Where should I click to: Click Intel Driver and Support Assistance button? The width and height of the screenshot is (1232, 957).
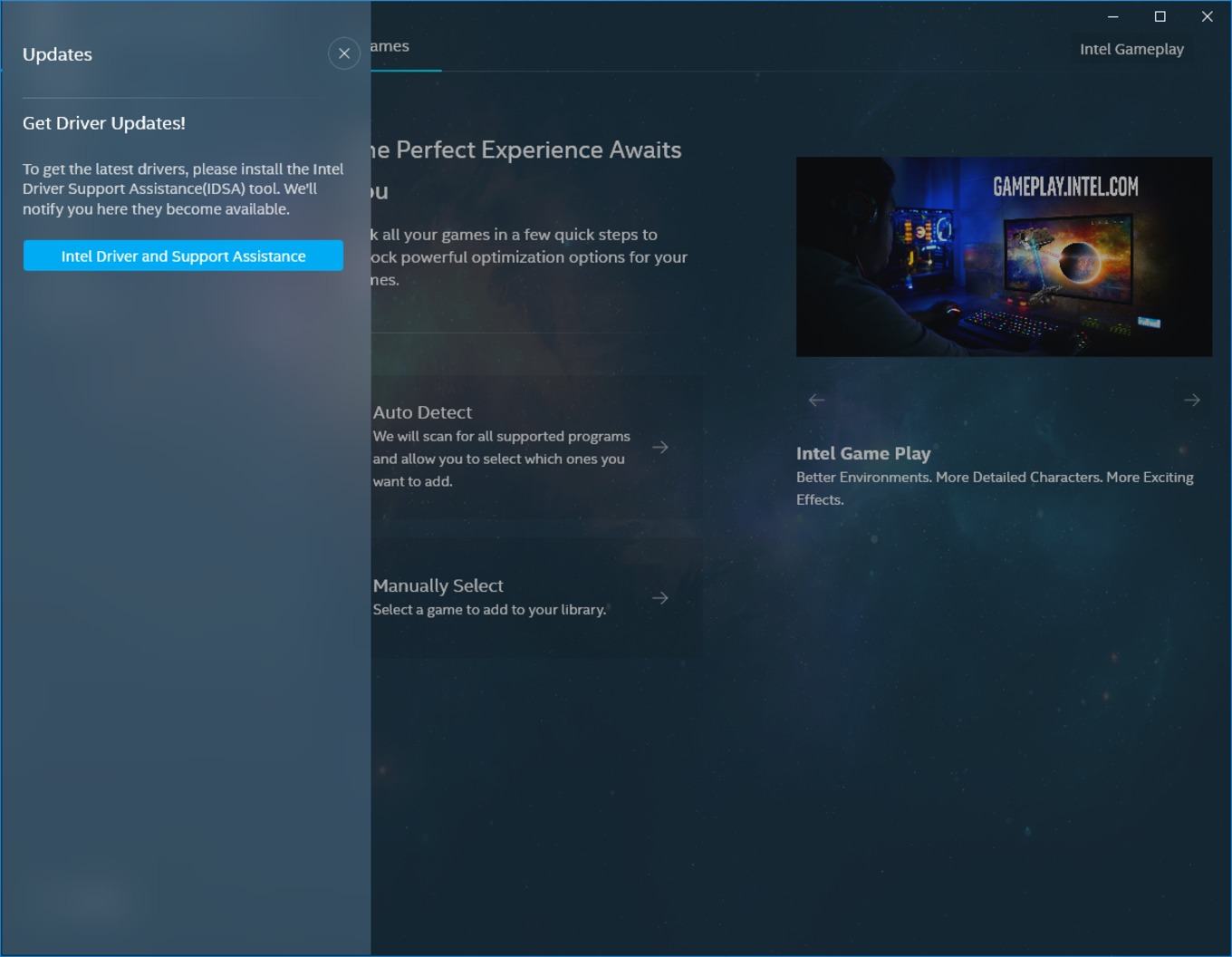[183, 256]
